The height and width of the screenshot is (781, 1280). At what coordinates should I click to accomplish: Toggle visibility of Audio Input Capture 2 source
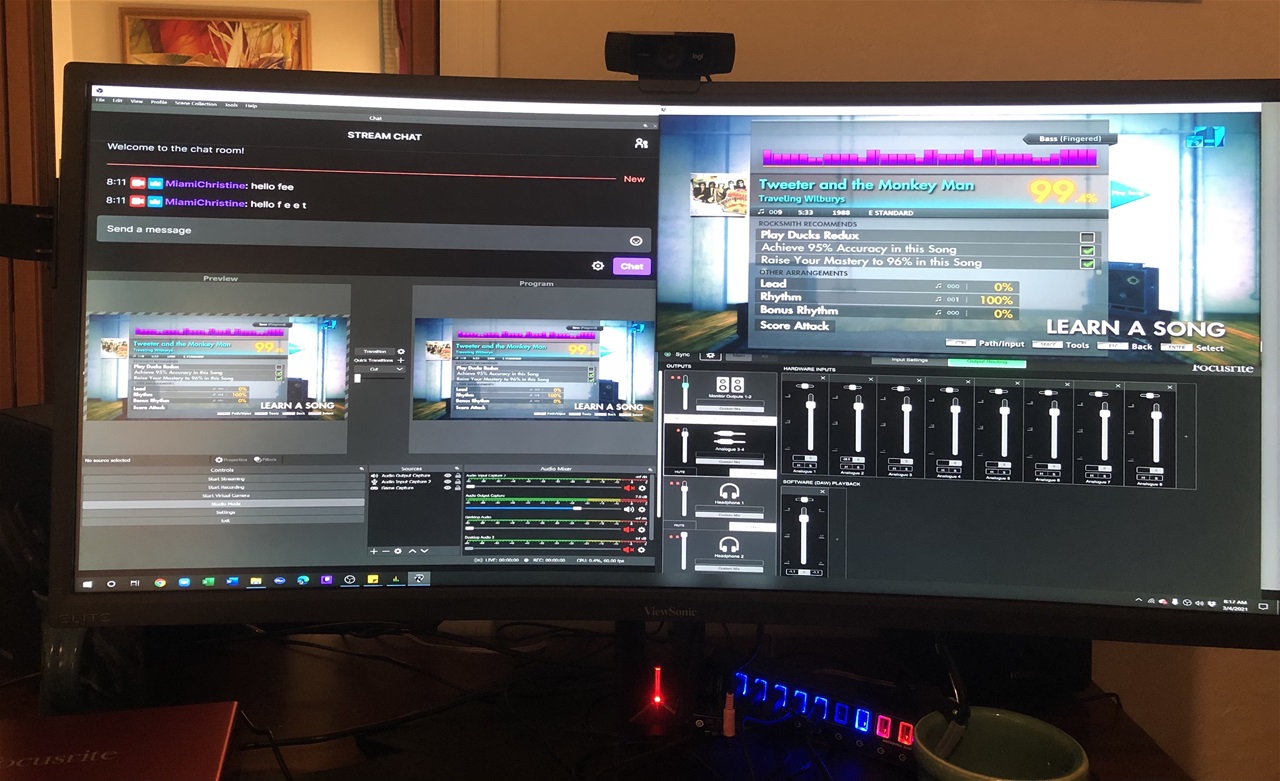click(x=447, y=482)
